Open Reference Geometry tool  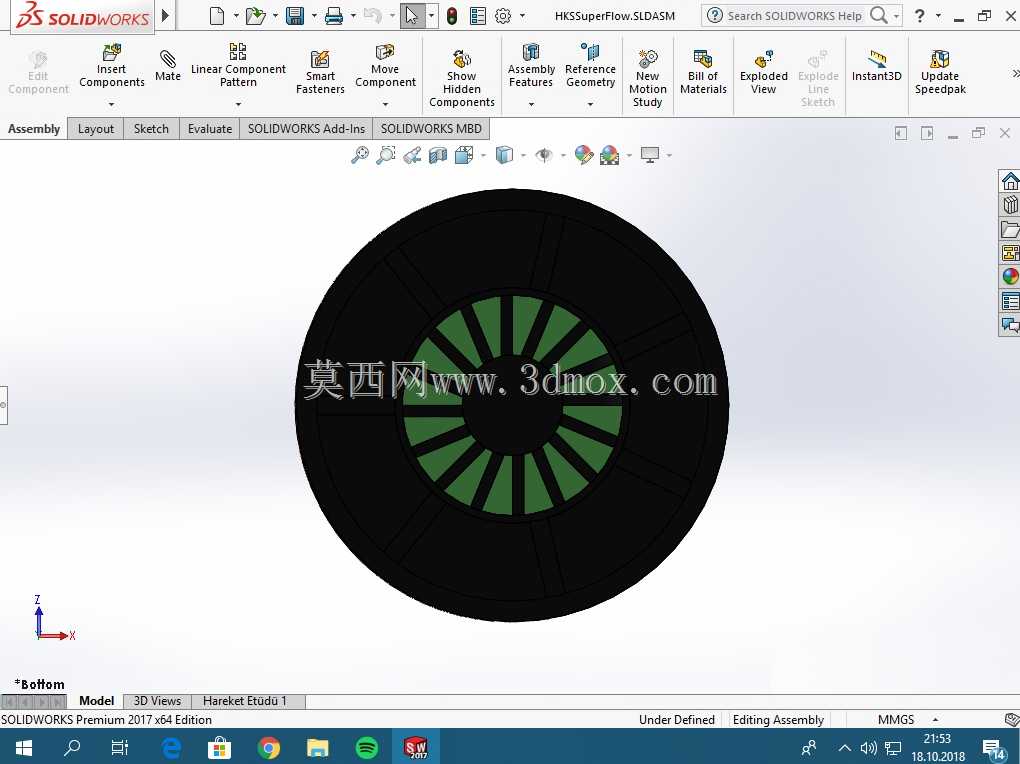(x=590, y=65)
